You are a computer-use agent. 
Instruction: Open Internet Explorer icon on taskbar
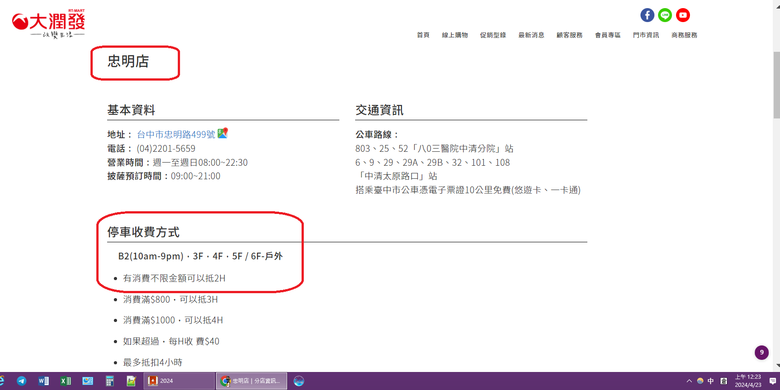pyautogui.click(x=2, y=381)
